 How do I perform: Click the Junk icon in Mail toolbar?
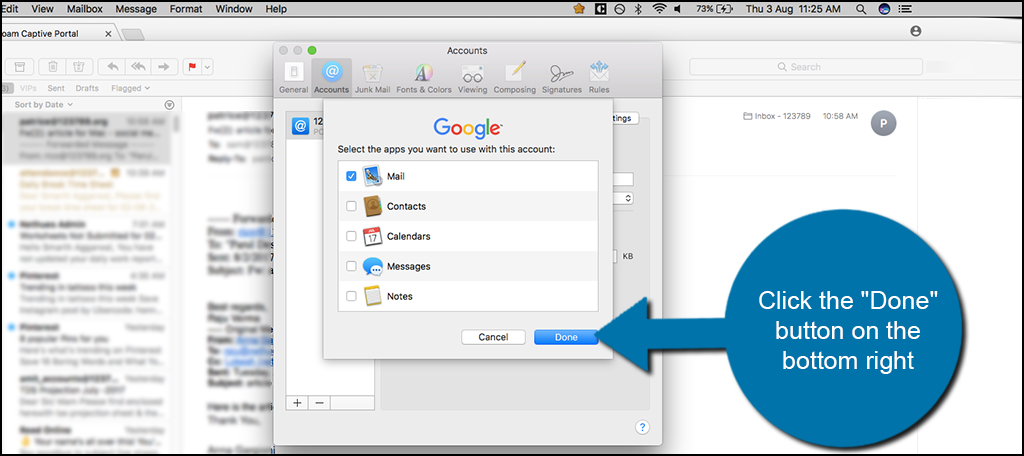point(78,67)
